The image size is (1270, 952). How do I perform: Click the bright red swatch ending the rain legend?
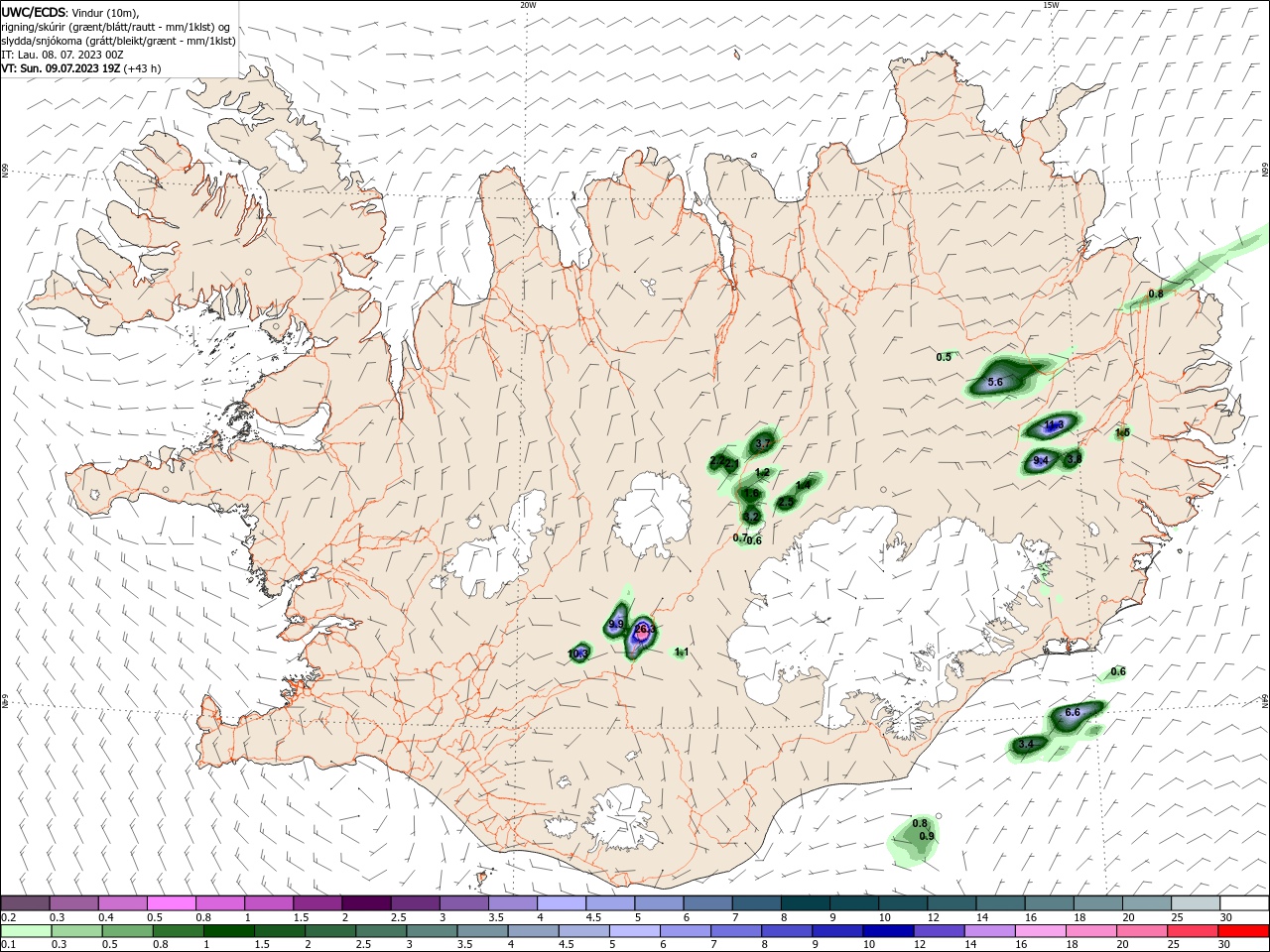(1244, 931)
